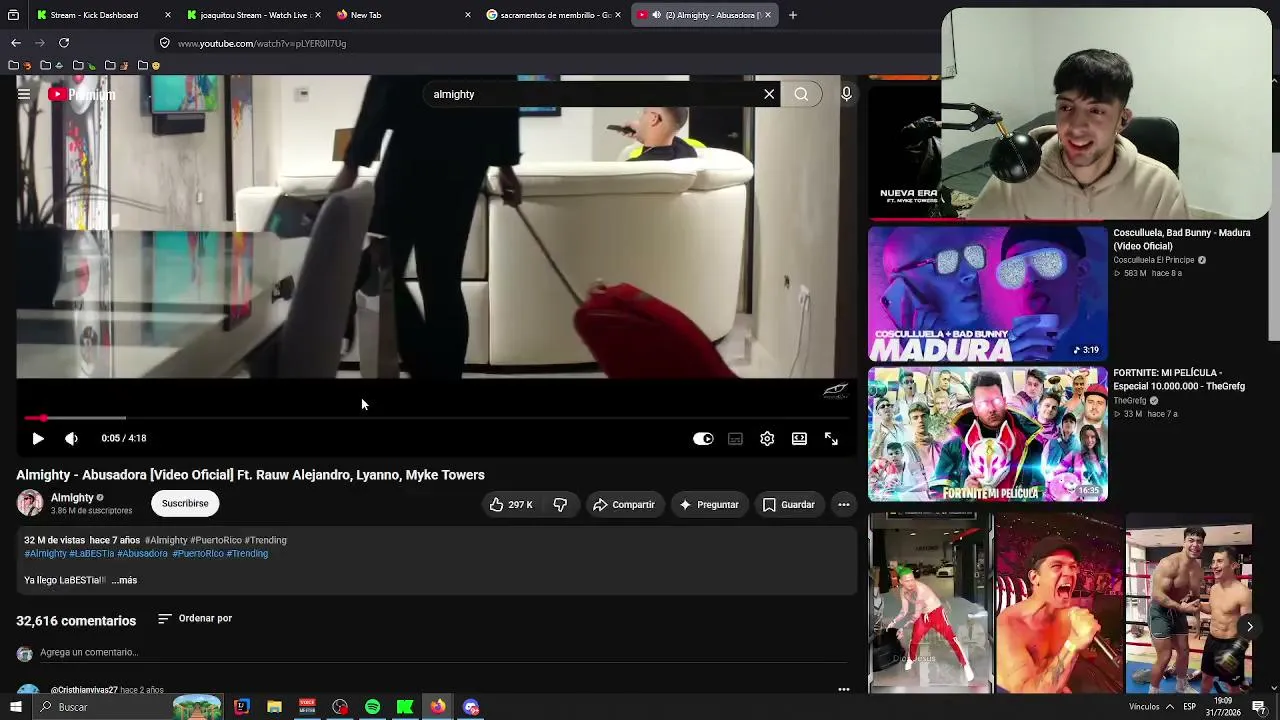Click the Preguntar button

(x=708, y=504)
